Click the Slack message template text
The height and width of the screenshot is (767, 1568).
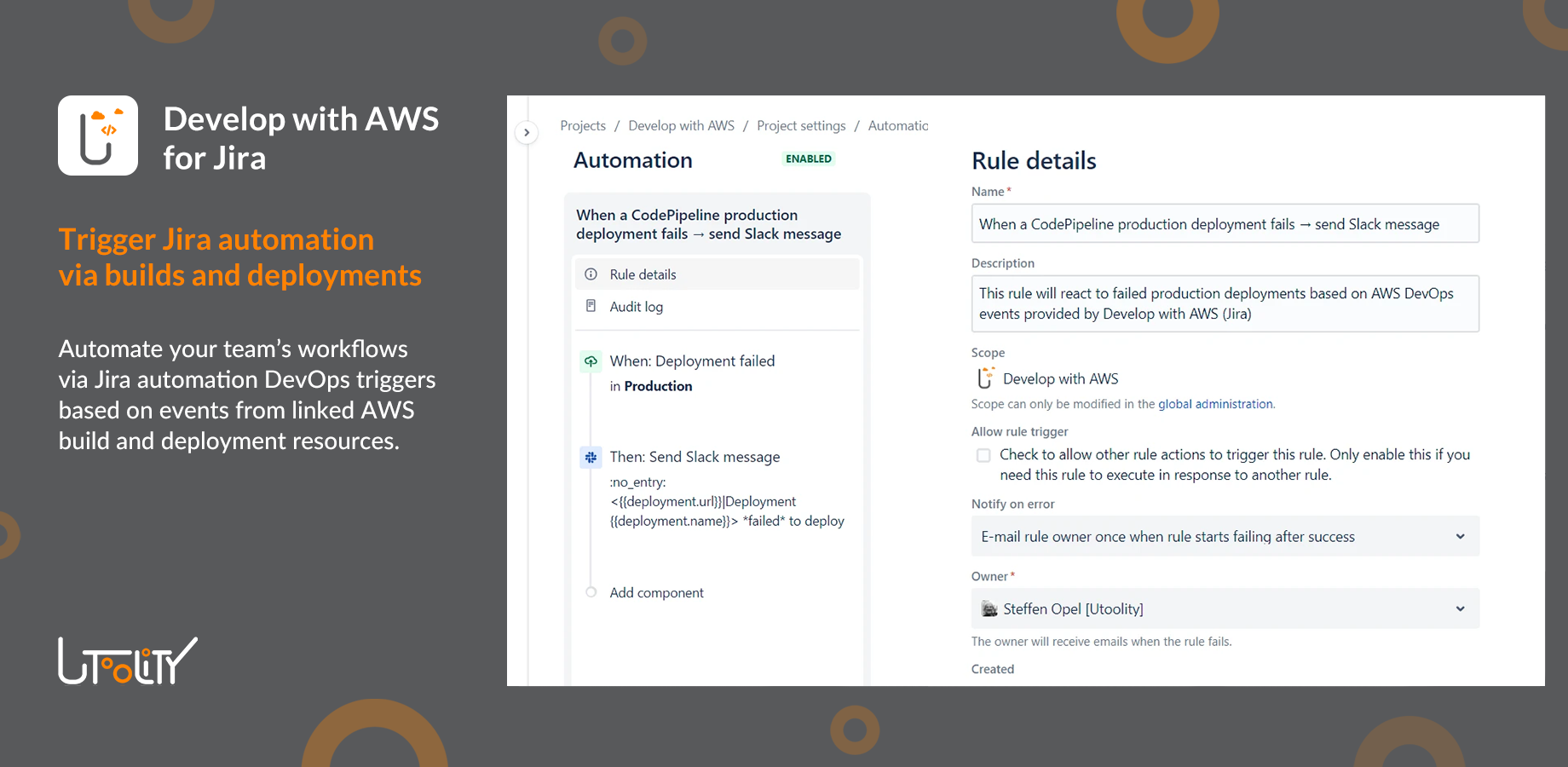point(727,502)
